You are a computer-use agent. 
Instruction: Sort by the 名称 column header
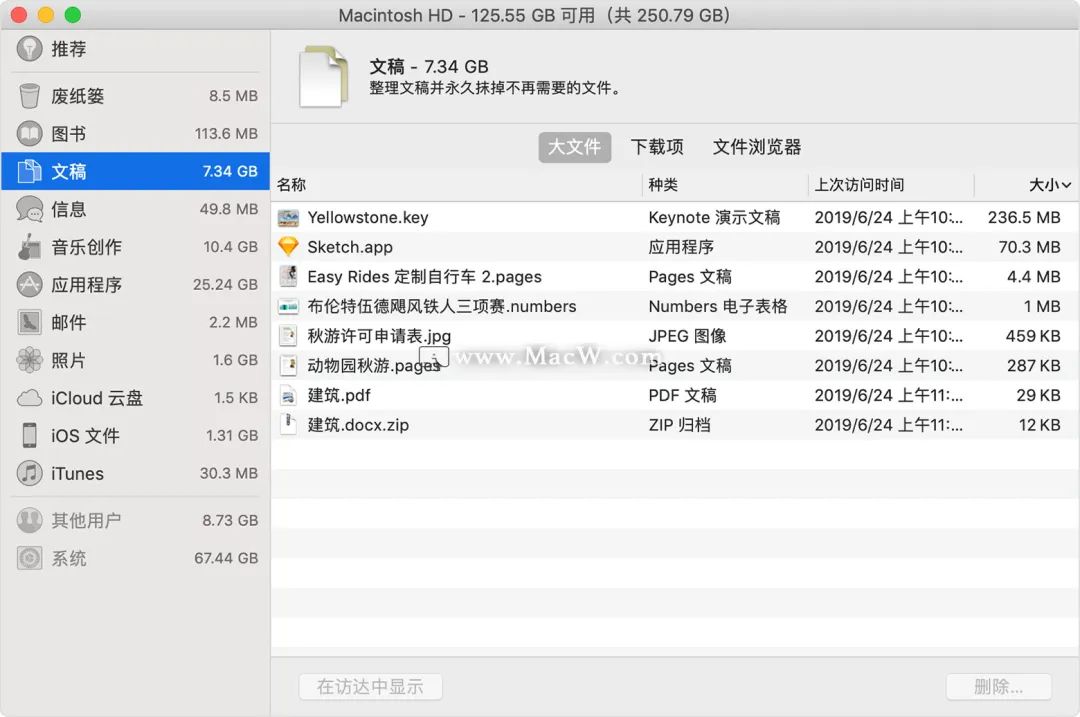(x=291, y=185)
